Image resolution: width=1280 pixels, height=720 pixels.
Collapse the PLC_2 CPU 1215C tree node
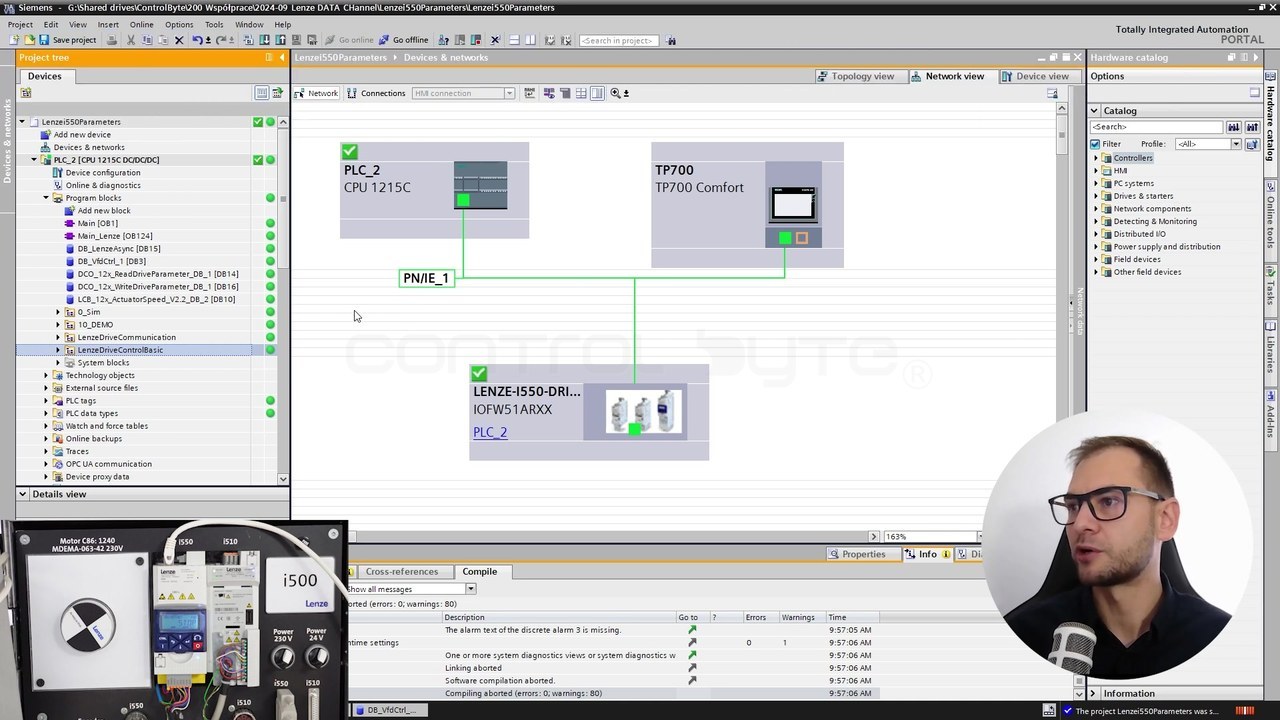(34, 160)
